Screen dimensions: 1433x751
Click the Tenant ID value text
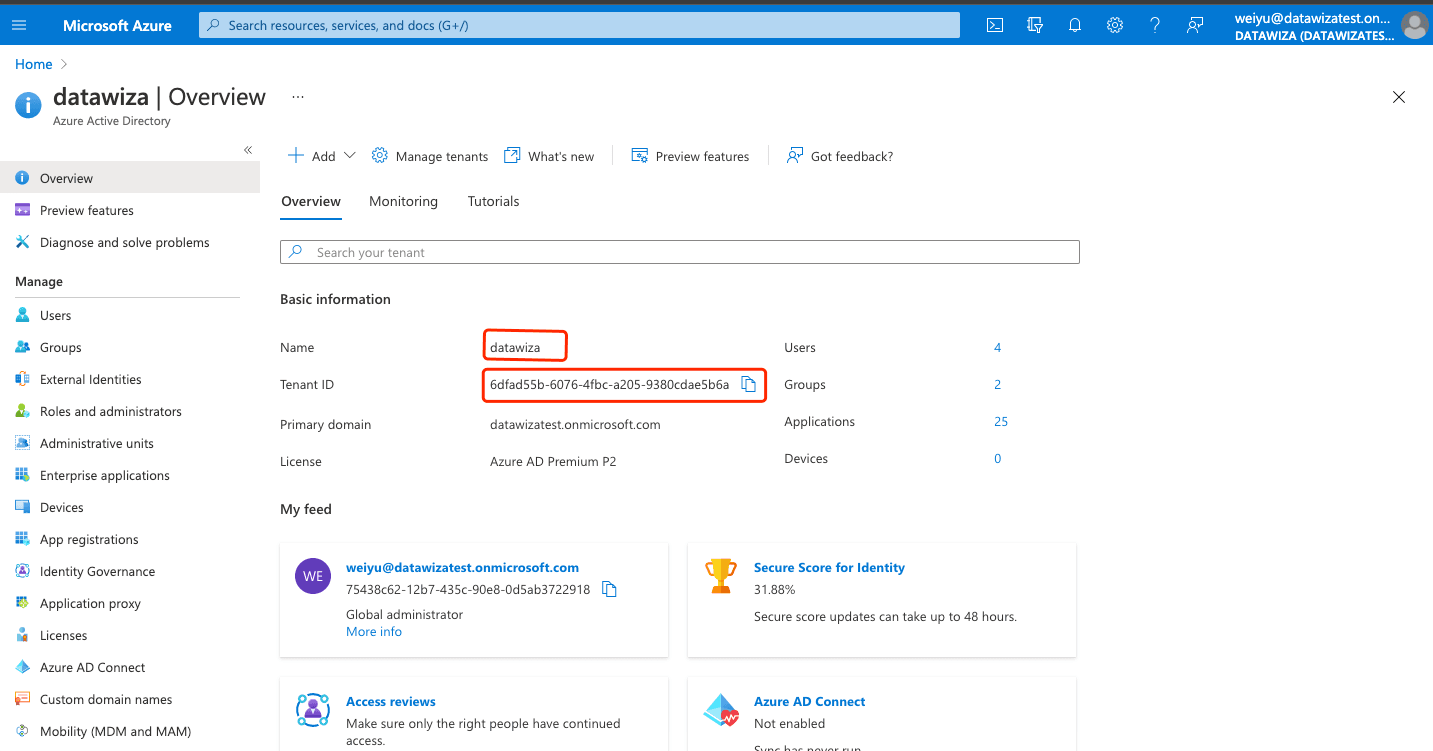609,384
